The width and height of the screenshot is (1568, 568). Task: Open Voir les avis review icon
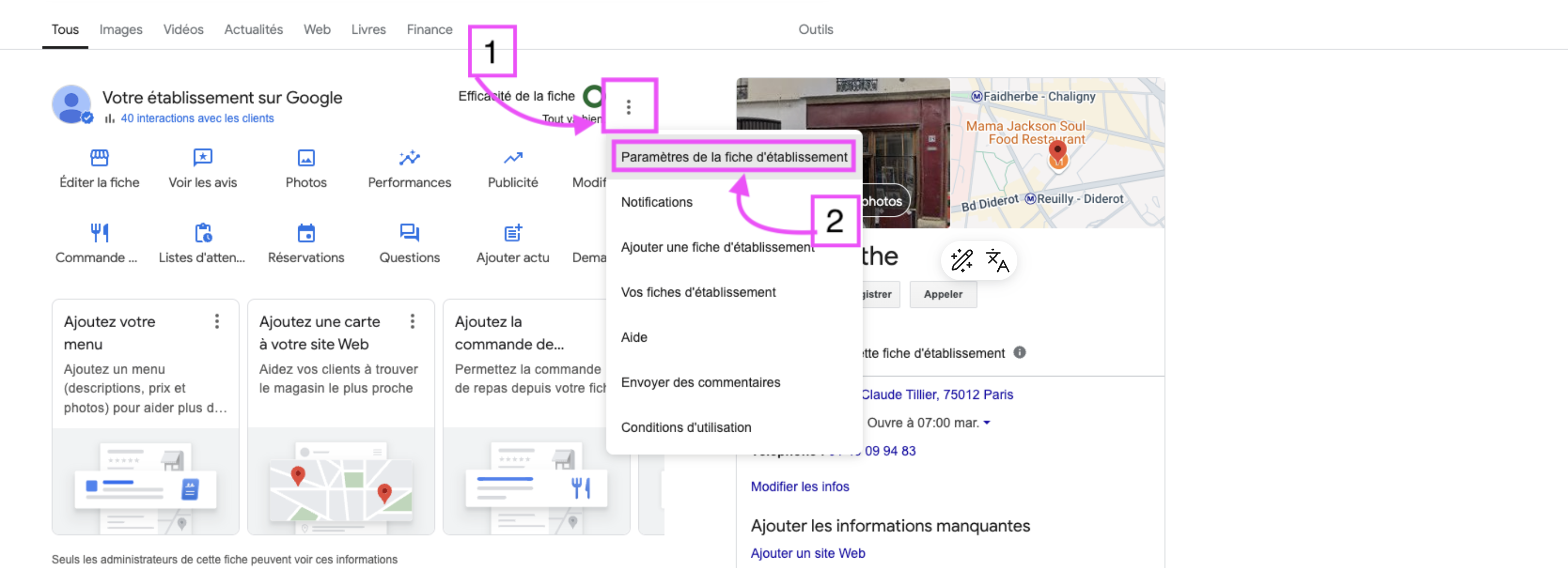[x=203, y=158]
